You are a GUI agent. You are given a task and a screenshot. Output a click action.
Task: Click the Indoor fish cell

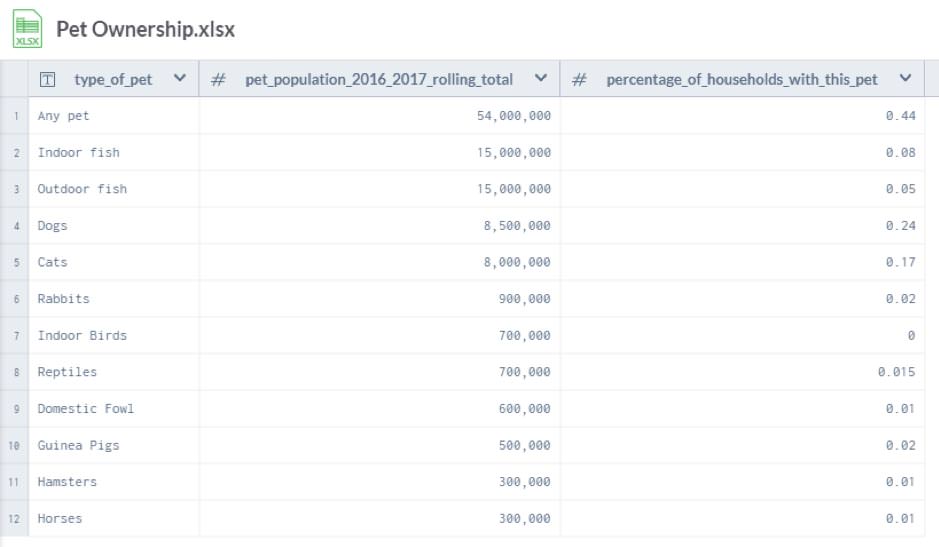[x=78, y=153]
